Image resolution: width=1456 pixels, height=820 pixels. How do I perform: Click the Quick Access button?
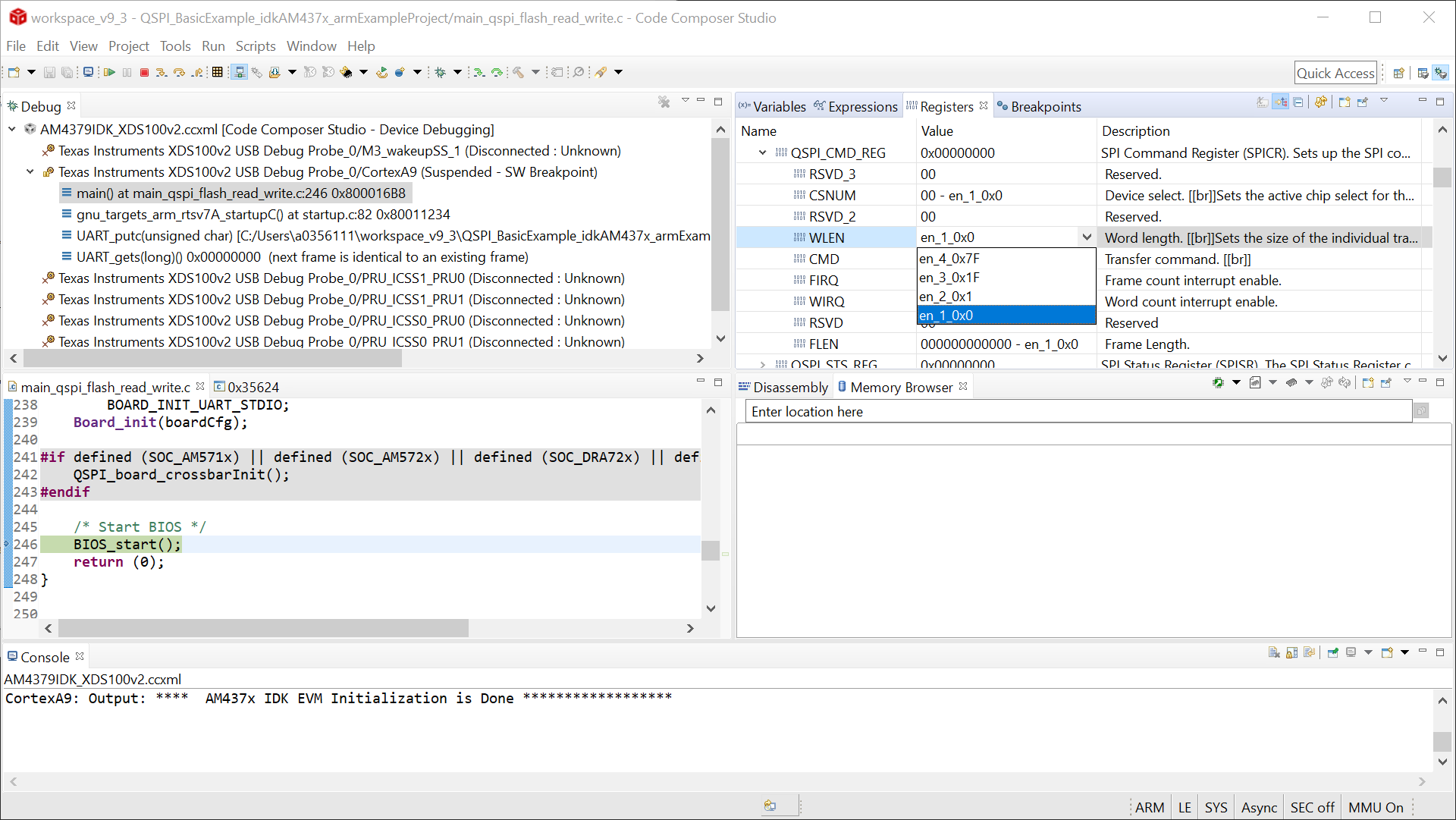[1335, 73]
